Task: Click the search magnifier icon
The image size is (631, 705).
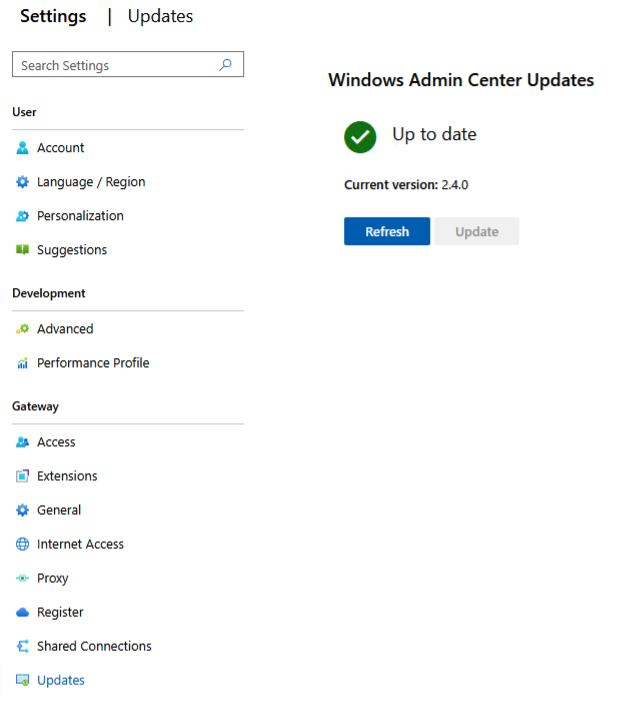Action: (x=226, y=65)
